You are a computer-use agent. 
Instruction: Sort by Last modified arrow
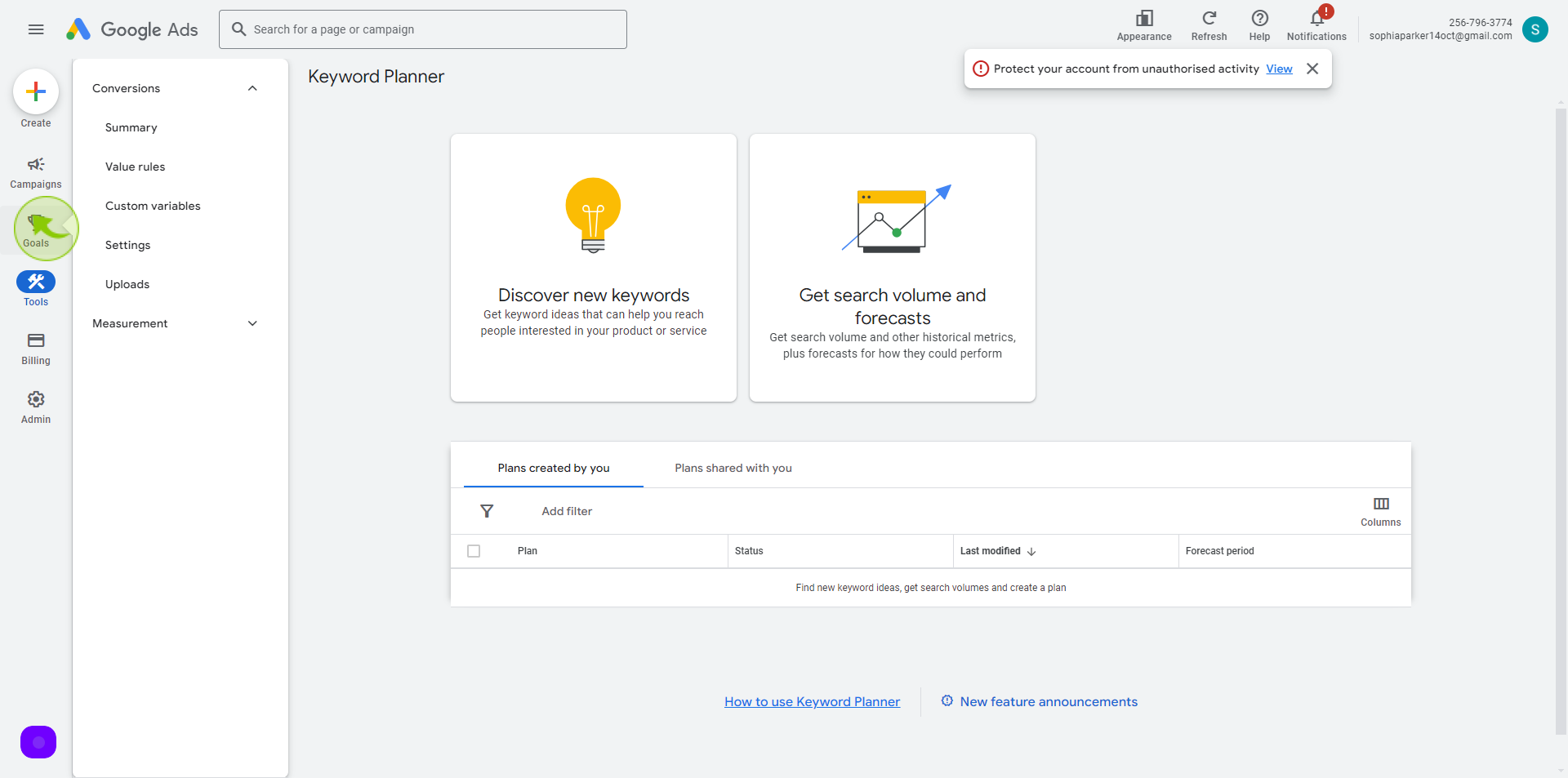point(1031,552)
